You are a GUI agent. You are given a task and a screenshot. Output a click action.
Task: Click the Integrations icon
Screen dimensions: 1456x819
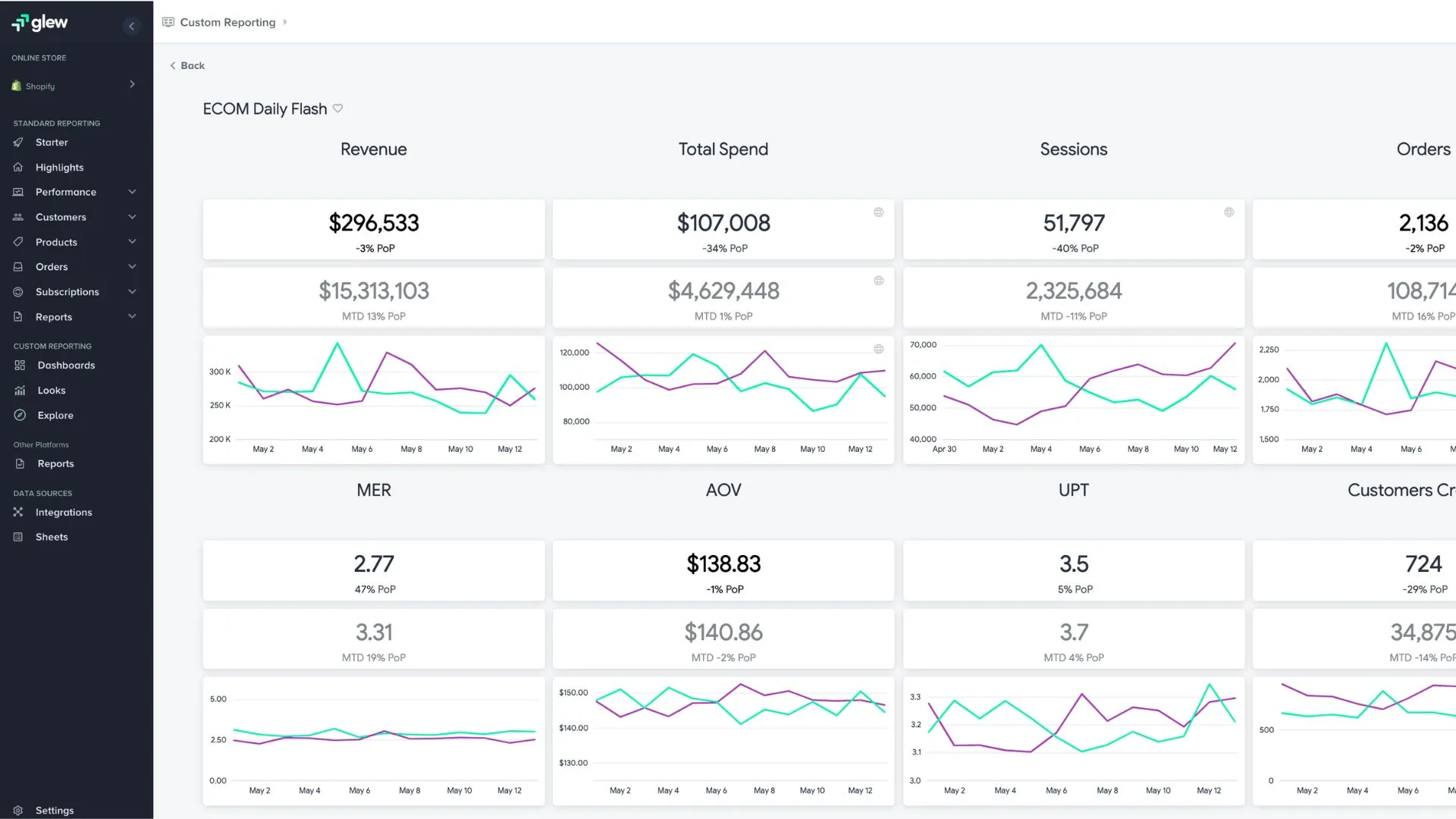[18, 513]
